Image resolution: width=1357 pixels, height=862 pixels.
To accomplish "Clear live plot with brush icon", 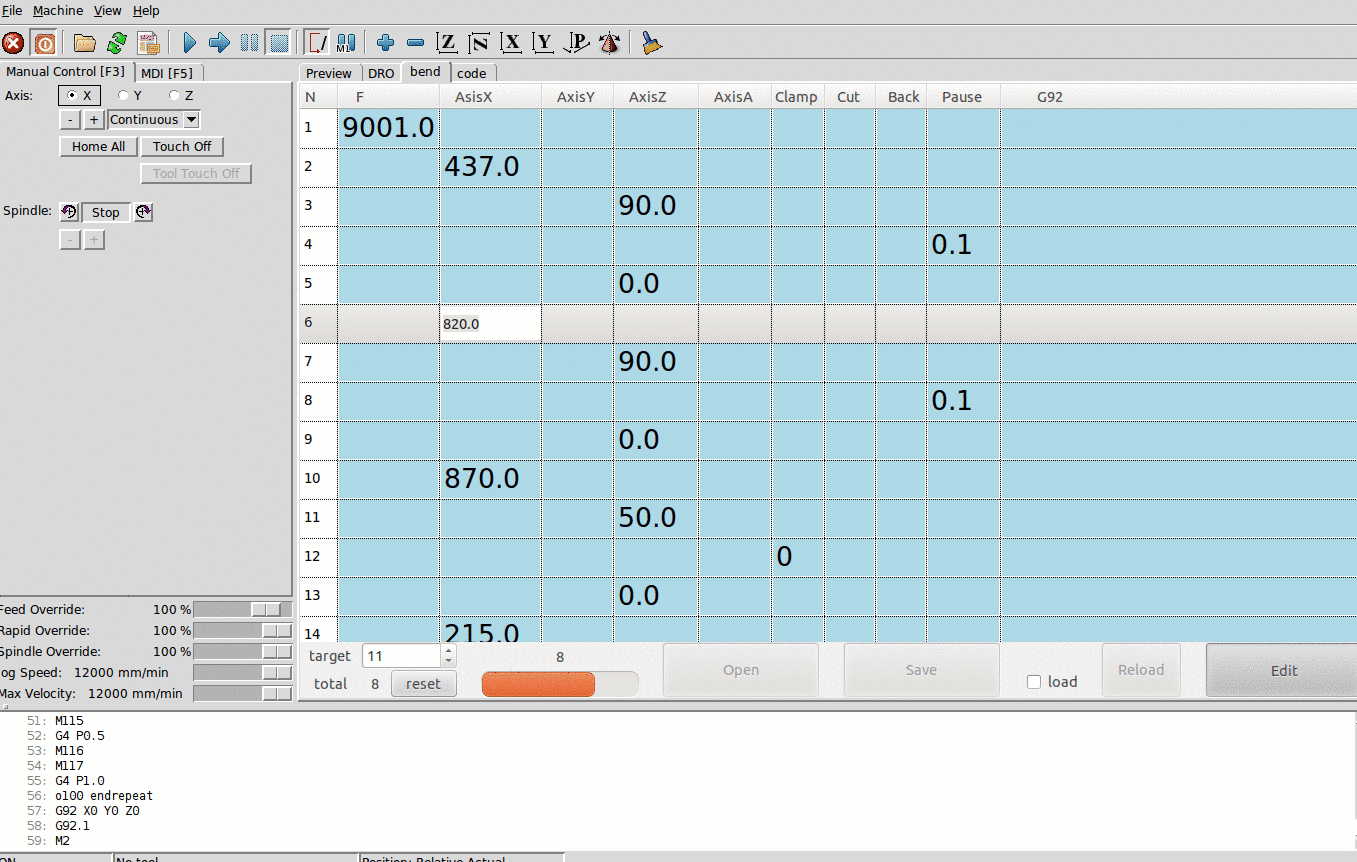I will [651, 43].
